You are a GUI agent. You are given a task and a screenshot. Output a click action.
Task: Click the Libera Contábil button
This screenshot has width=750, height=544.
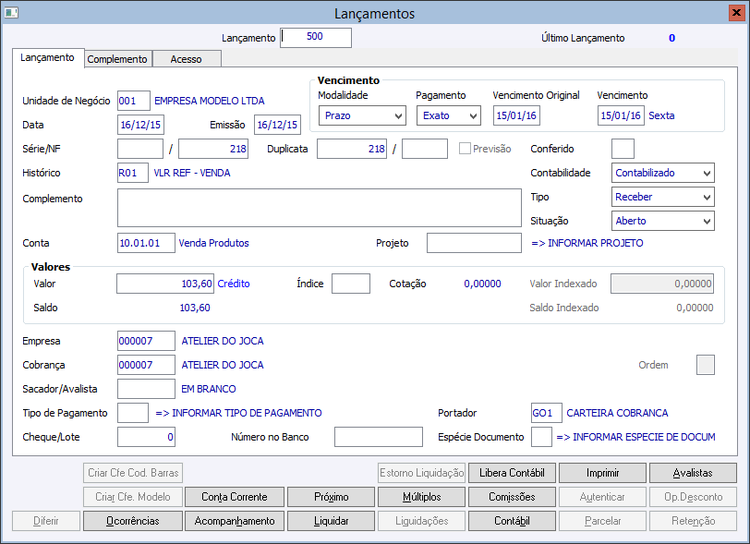click(511, 473)
